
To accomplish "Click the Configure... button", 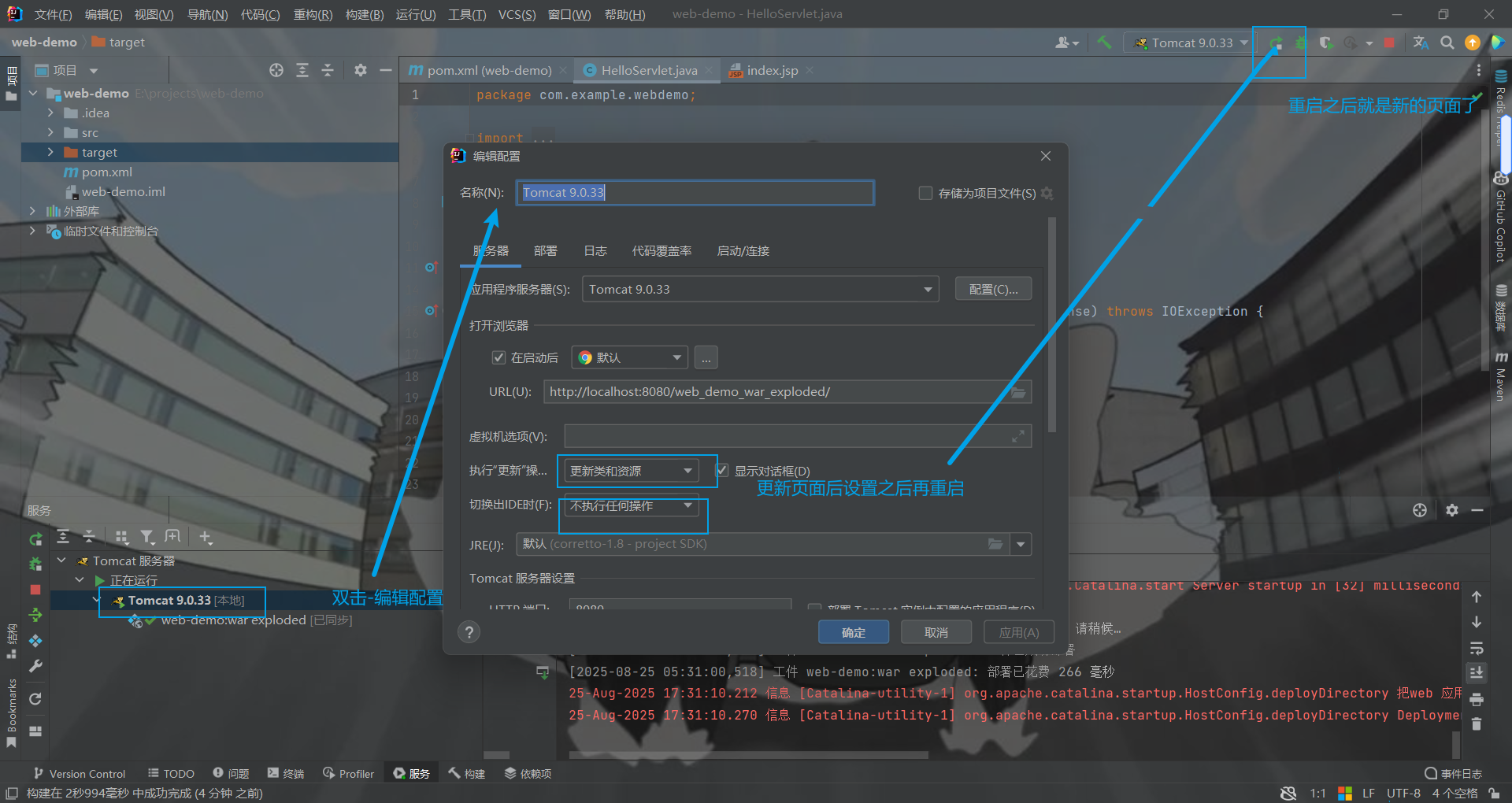I will [993, 289].
